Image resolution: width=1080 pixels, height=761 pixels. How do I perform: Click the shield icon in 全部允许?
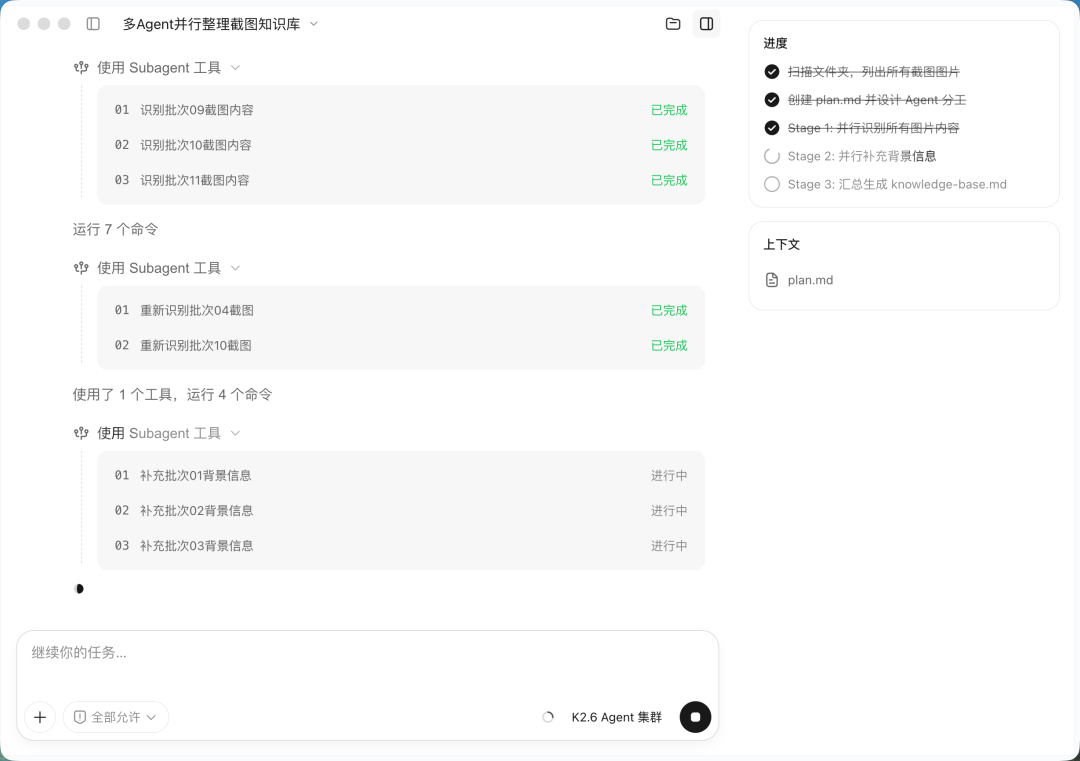(80, 717)
